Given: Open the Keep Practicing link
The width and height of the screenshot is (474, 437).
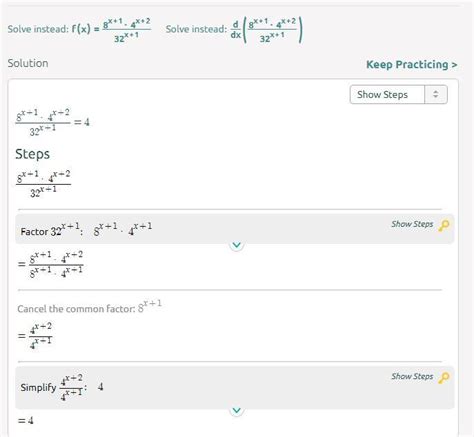Looking at the screenshot, I should pos(412,64).
